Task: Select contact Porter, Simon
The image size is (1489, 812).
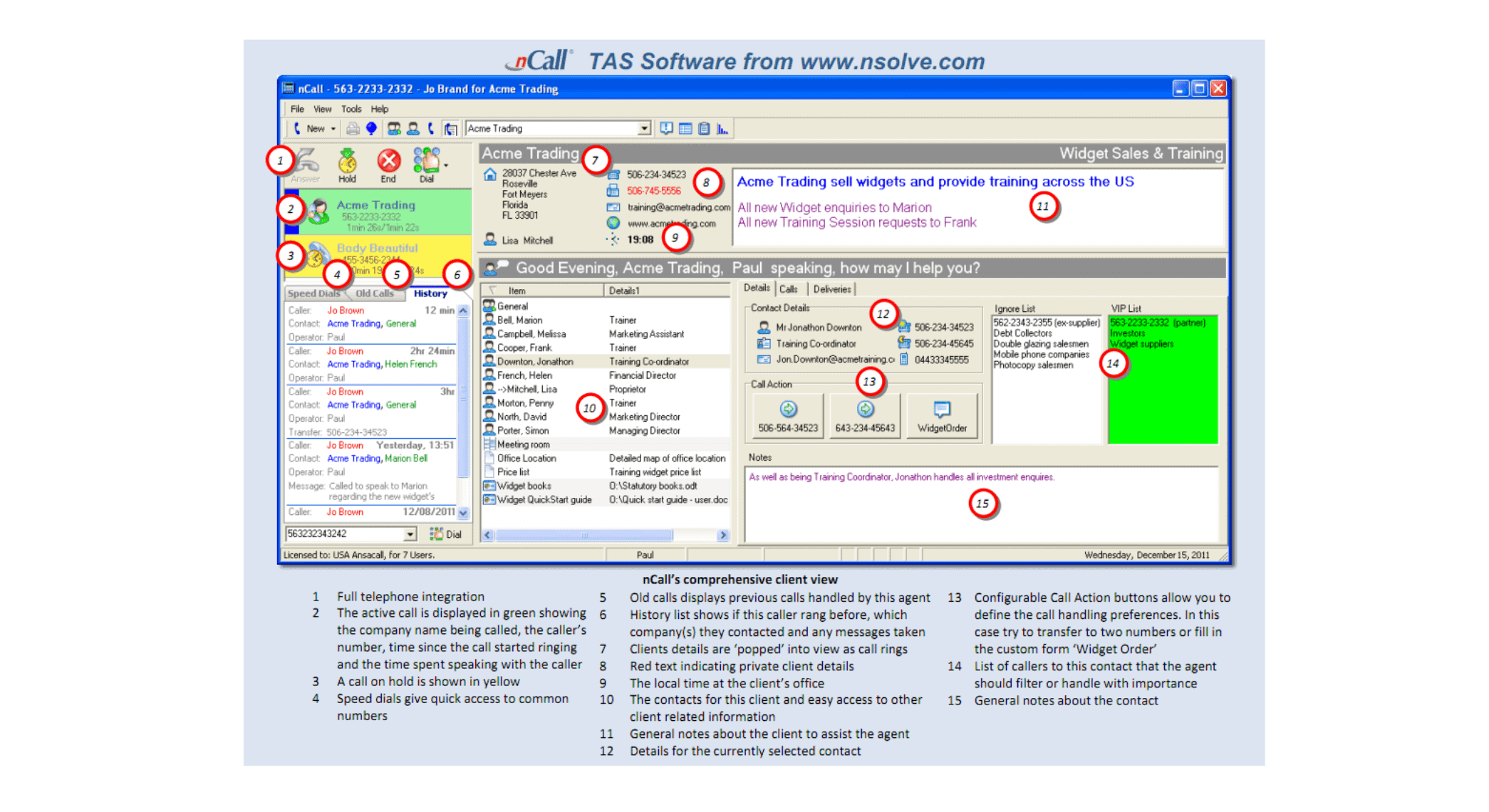Action: [606, 431]
